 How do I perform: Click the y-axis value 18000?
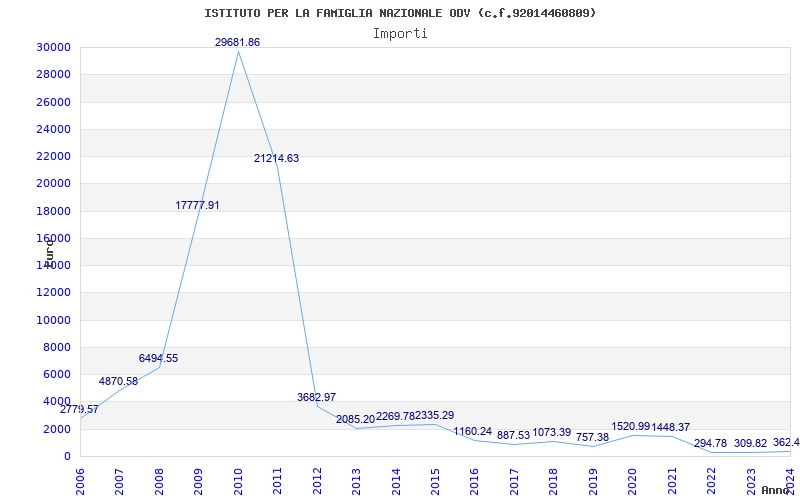tap(54, 211)
